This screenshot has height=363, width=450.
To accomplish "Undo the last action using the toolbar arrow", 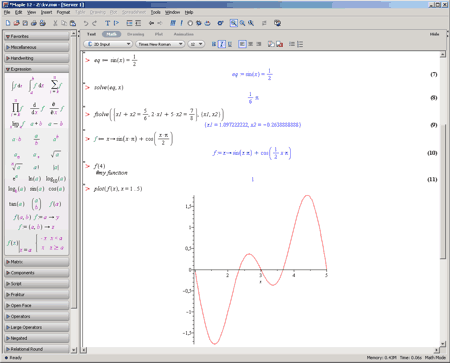I will pos(86,23).
